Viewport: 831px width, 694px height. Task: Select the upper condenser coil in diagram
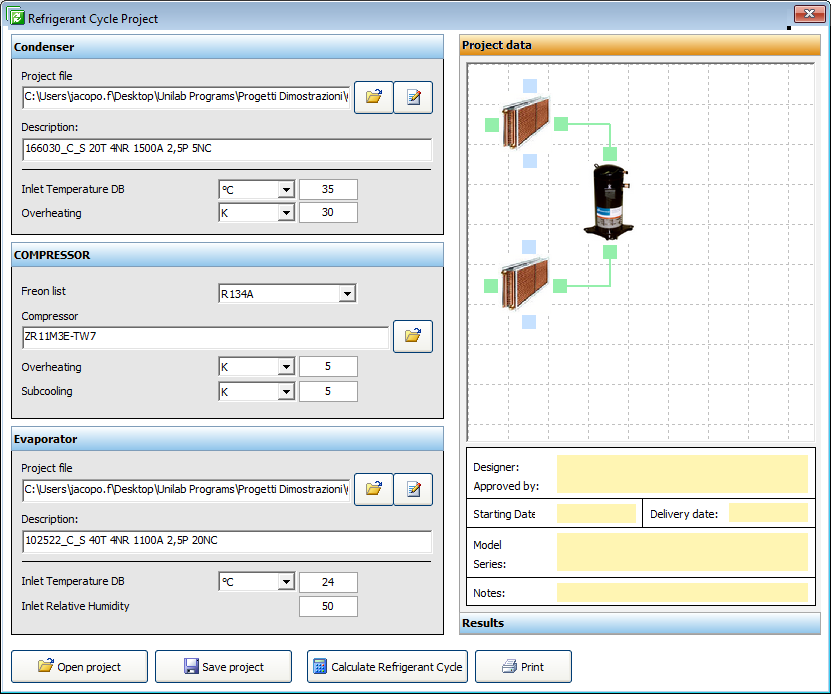coord(526,122)
